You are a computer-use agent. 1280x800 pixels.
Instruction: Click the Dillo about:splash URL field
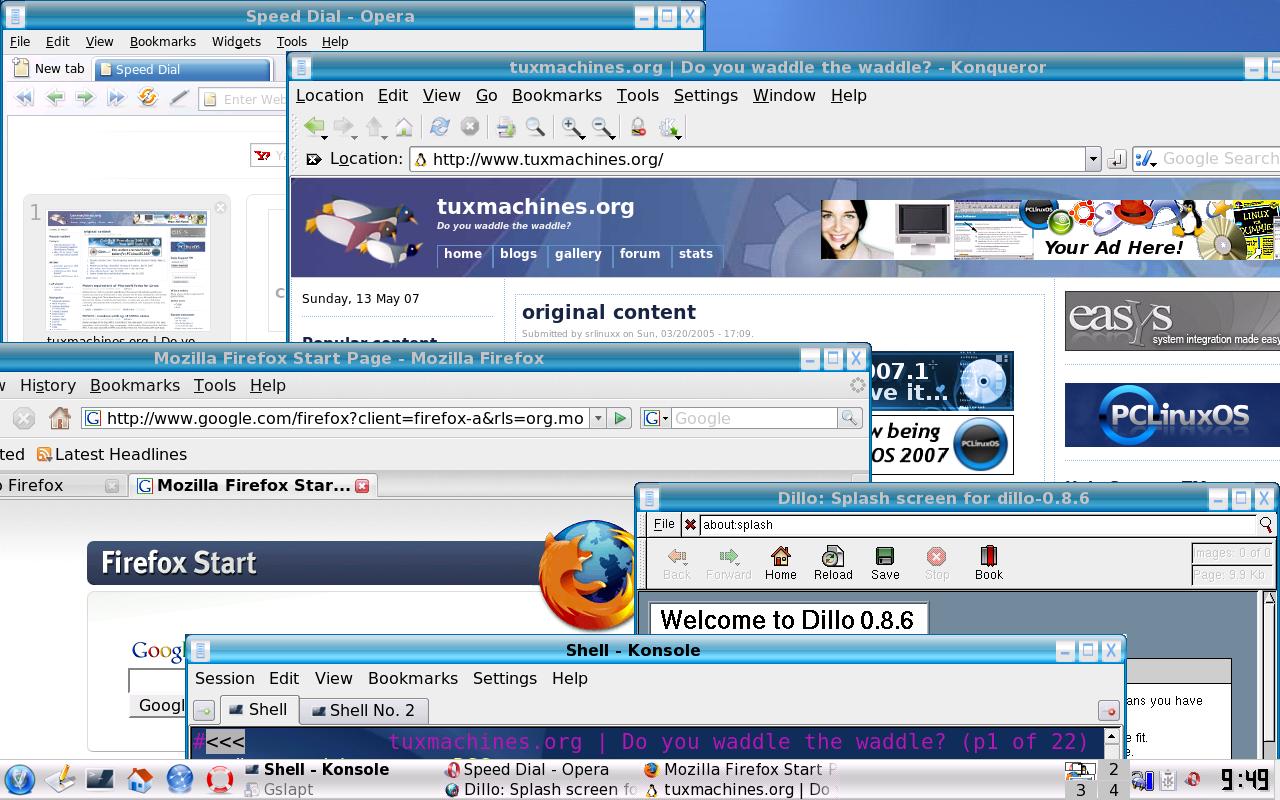977,524
